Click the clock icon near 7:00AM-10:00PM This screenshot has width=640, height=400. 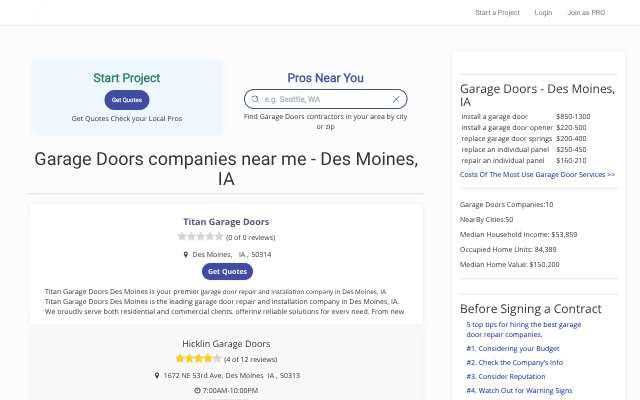[x=197, y=391]
